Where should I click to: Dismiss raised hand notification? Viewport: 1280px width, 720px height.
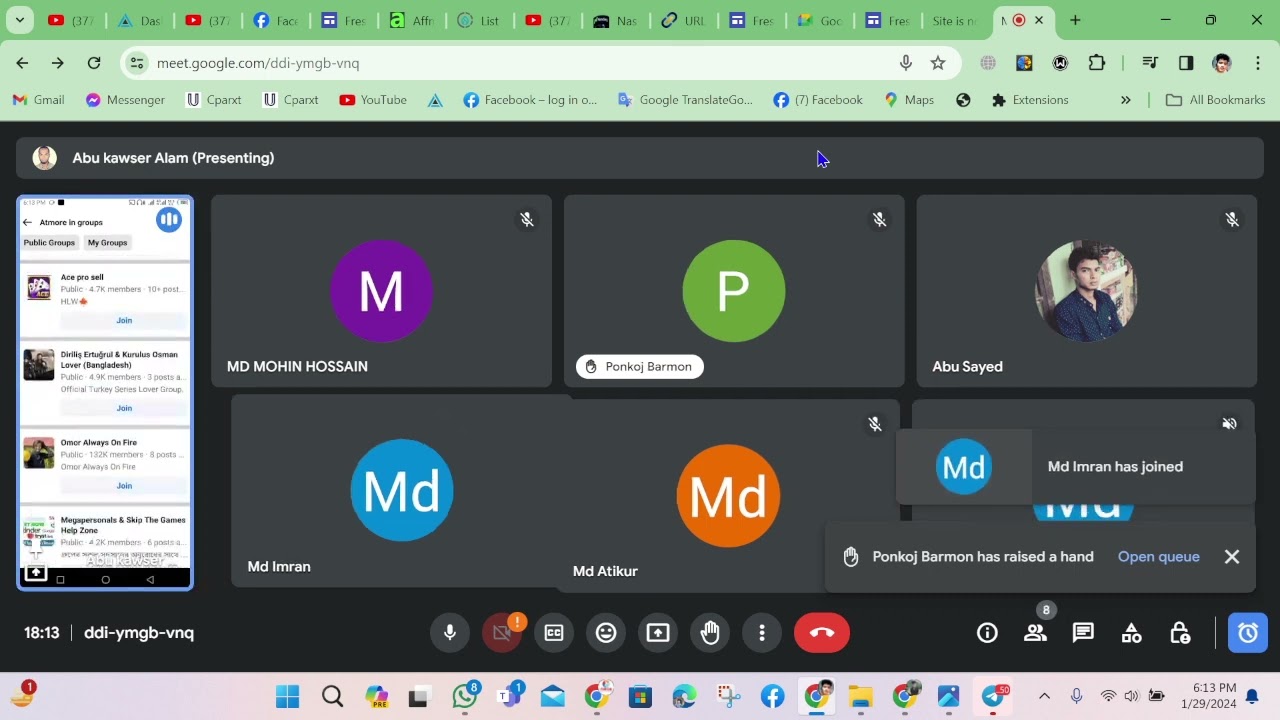click(x=1232, y=557)
